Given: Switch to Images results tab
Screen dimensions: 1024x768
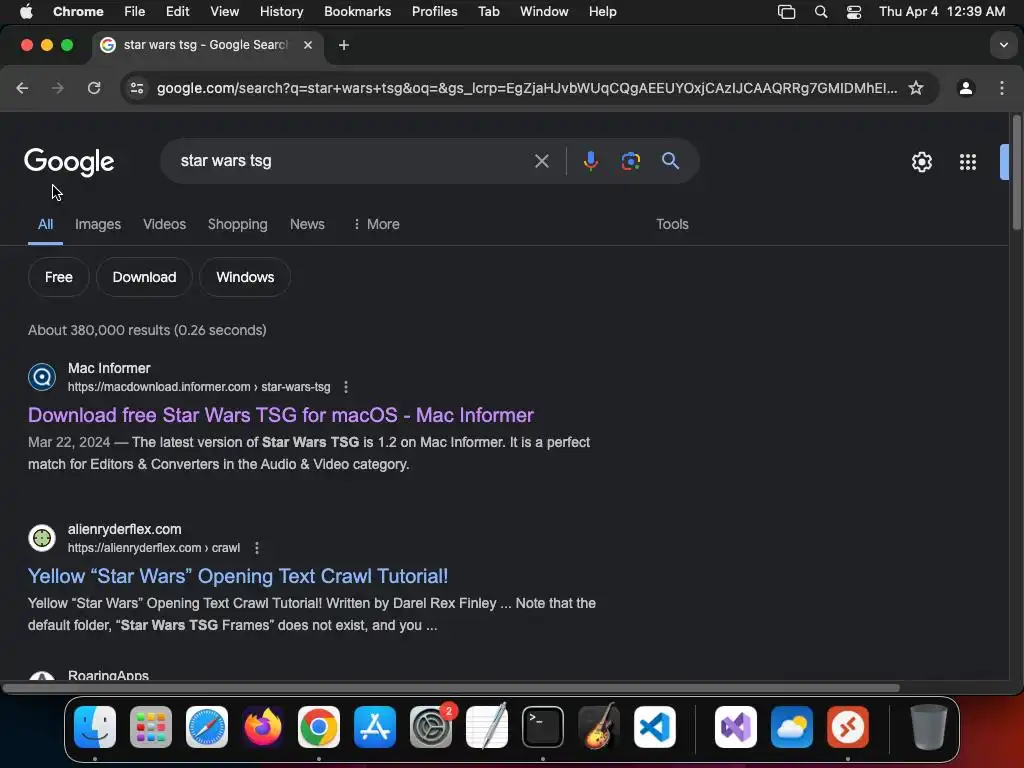Looking at the screenshot, I should [x=98, y=225].
